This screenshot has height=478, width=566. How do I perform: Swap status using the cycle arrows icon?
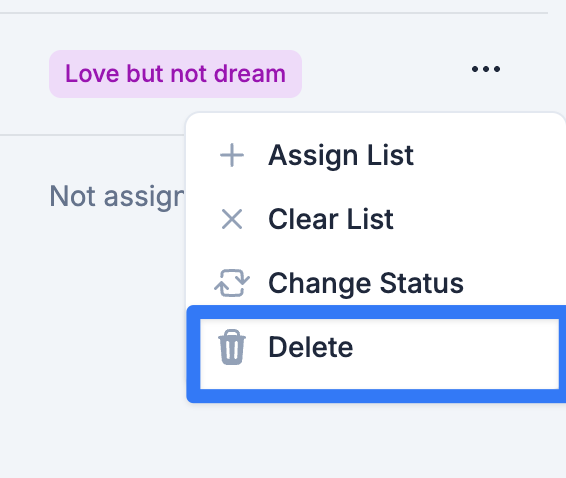[x=232, y=283]
